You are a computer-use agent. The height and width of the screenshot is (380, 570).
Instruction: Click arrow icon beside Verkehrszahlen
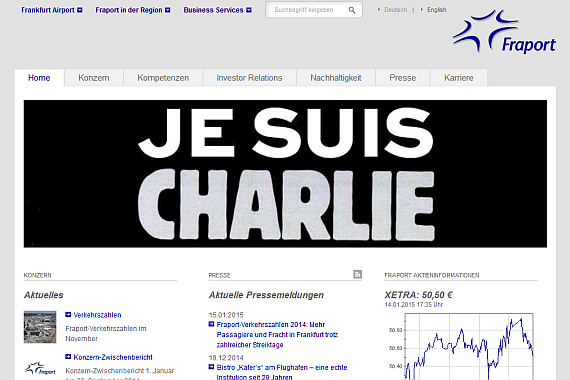[68, 315]
